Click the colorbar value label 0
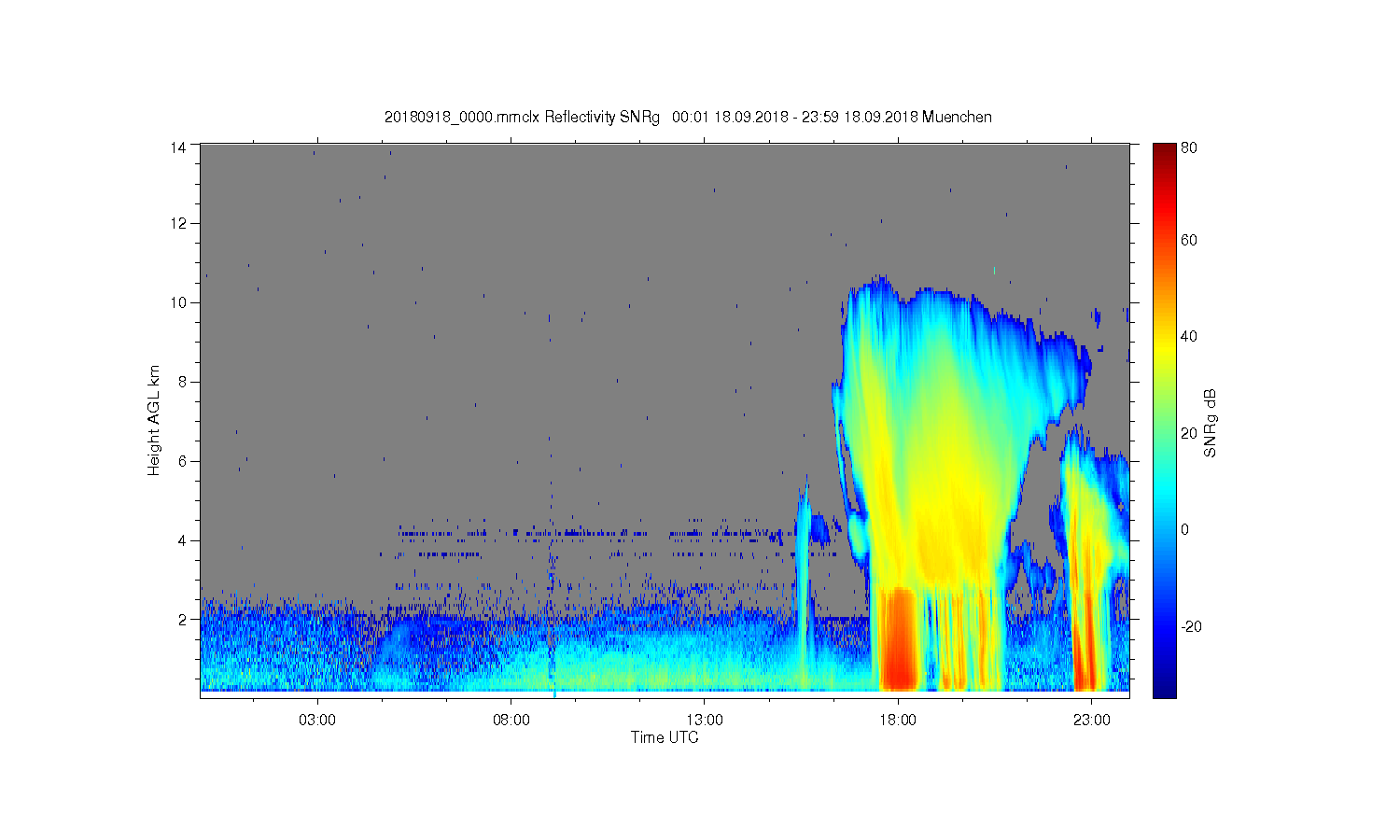Viewport: 1400px width, 840px height. (x=1185, y=529)
